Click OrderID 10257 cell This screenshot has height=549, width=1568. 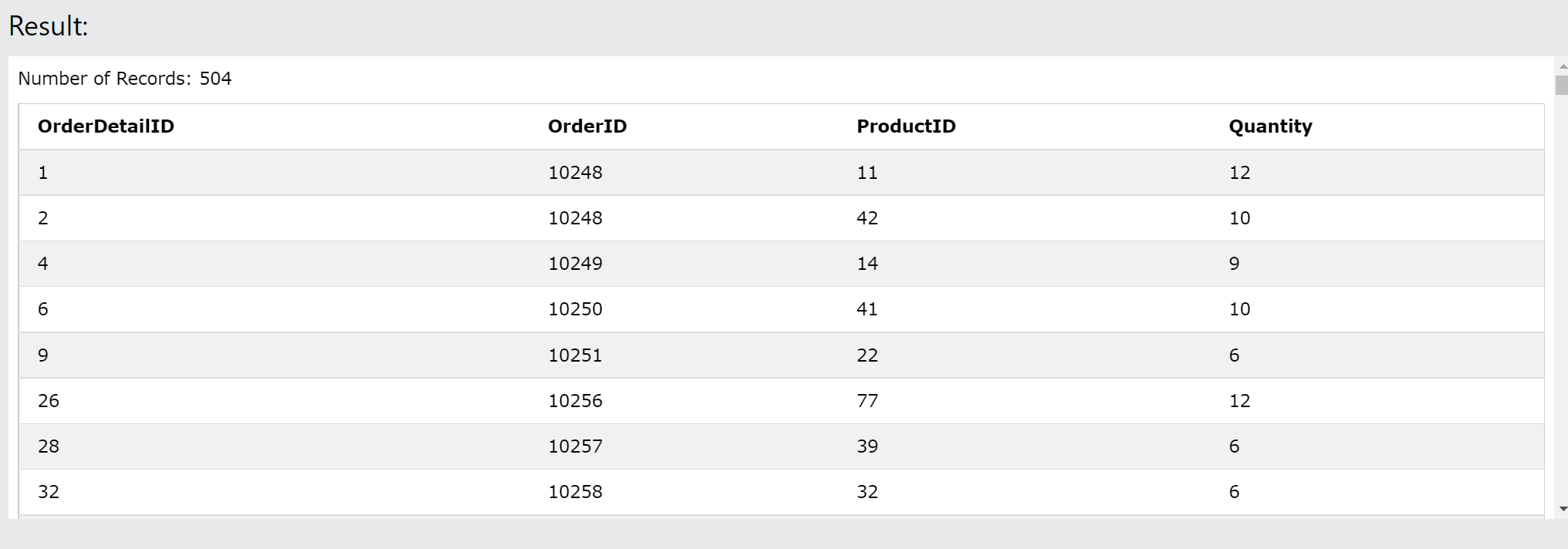575,446
